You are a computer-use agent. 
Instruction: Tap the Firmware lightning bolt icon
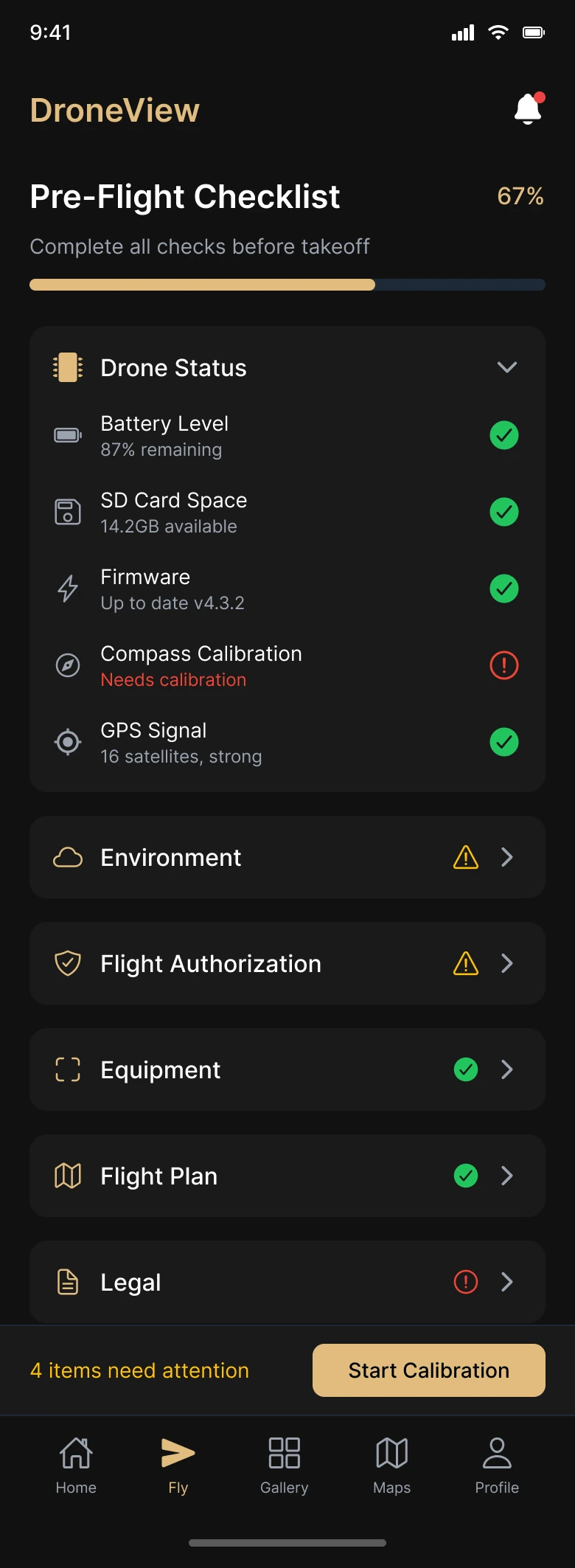(x=68, y=589)
